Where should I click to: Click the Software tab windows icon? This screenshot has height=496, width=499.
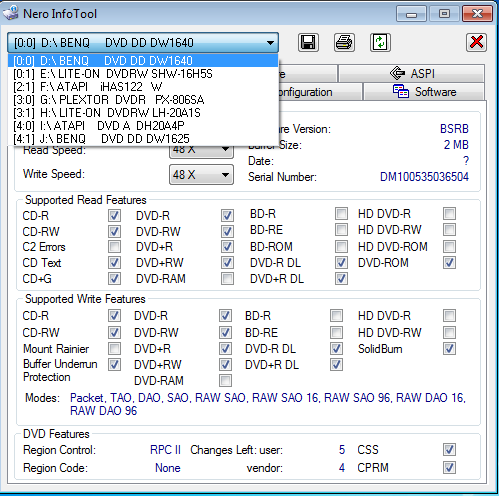click(400, 91)
